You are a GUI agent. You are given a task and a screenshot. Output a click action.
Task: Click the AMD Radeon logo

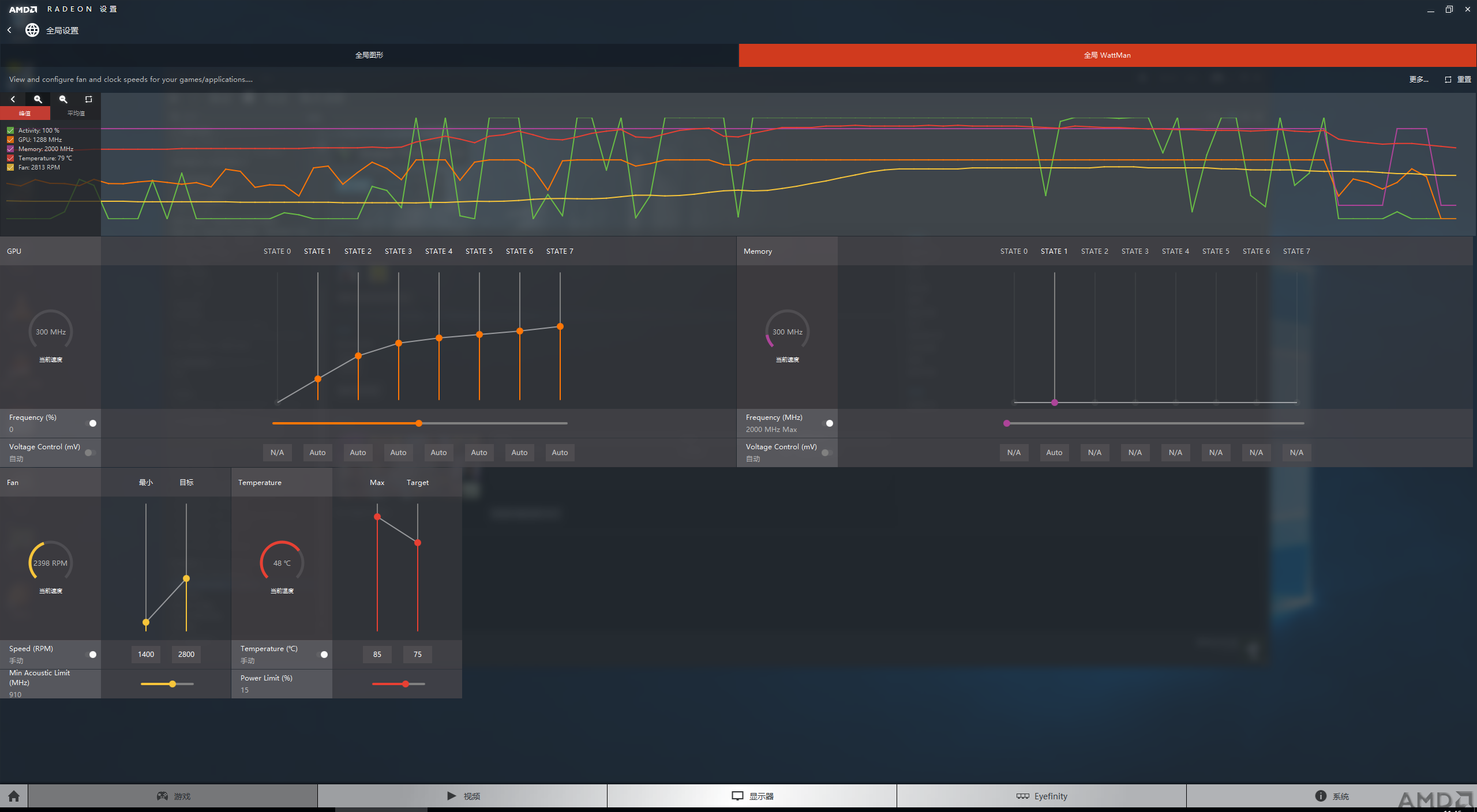coord(23,9)
